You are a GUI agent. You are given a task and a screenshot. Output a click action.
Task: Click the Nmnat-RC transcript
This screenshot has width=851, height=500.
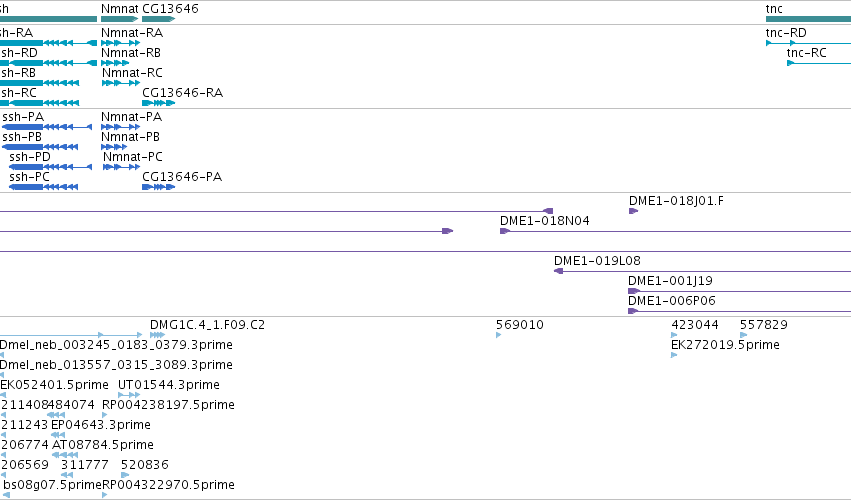[x=121, y=83]
